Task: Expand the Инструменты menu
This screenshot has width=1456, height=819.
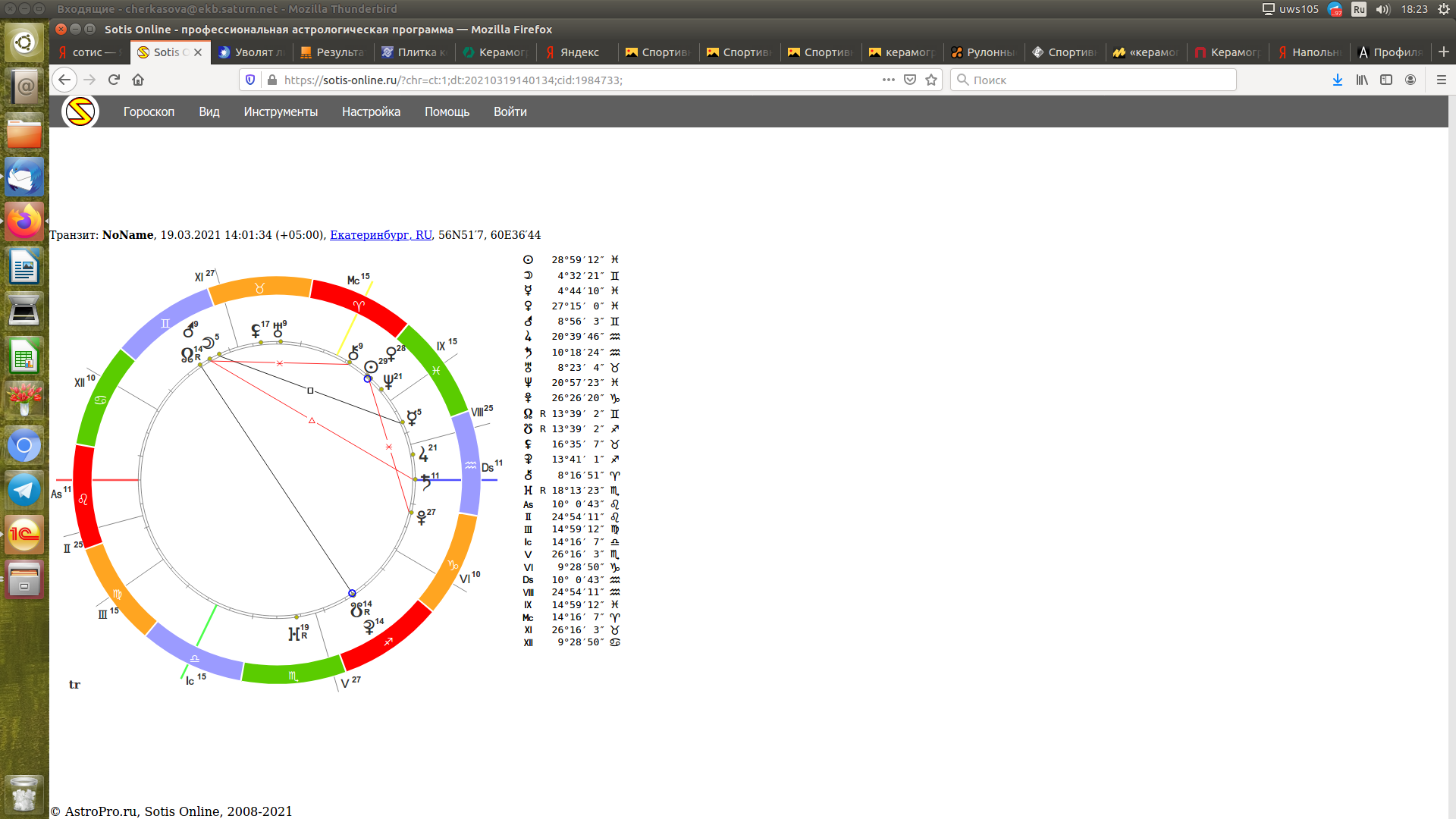Action: (281, 111)
